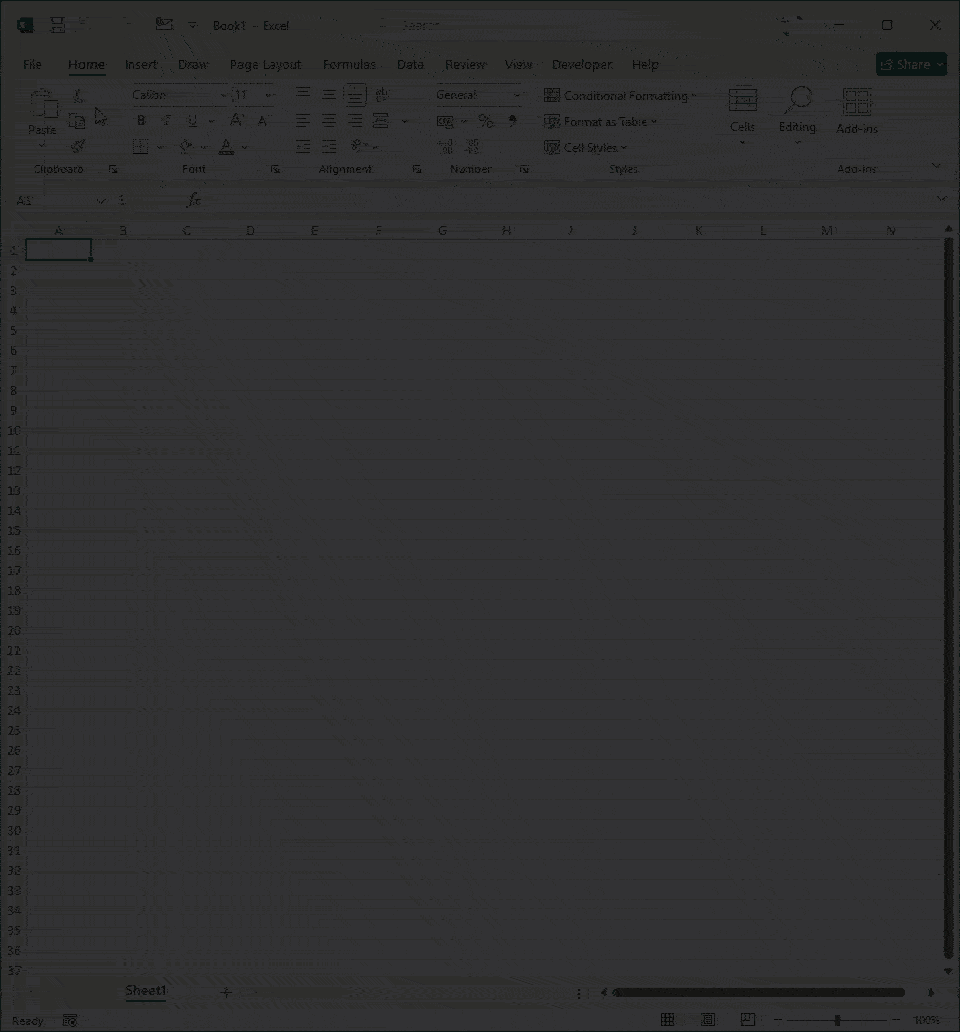Click the Decrease Indent icon

click(303, 146)
